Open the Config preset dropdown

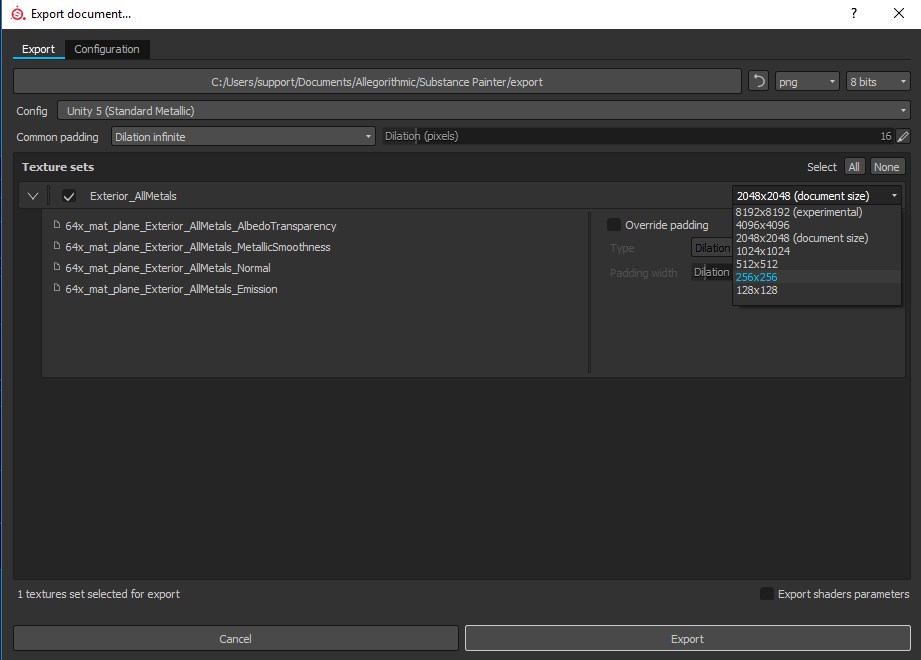click(483, 110)
